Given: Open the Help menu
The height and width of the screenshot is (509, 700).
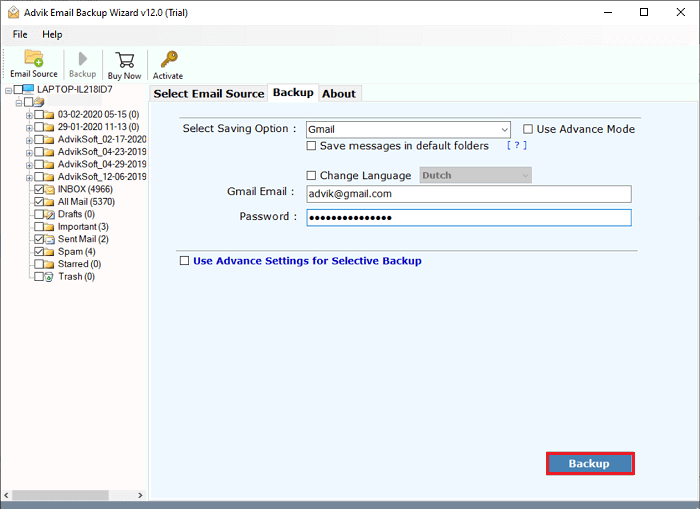Looking at the screenshot, I should [52, 34].
